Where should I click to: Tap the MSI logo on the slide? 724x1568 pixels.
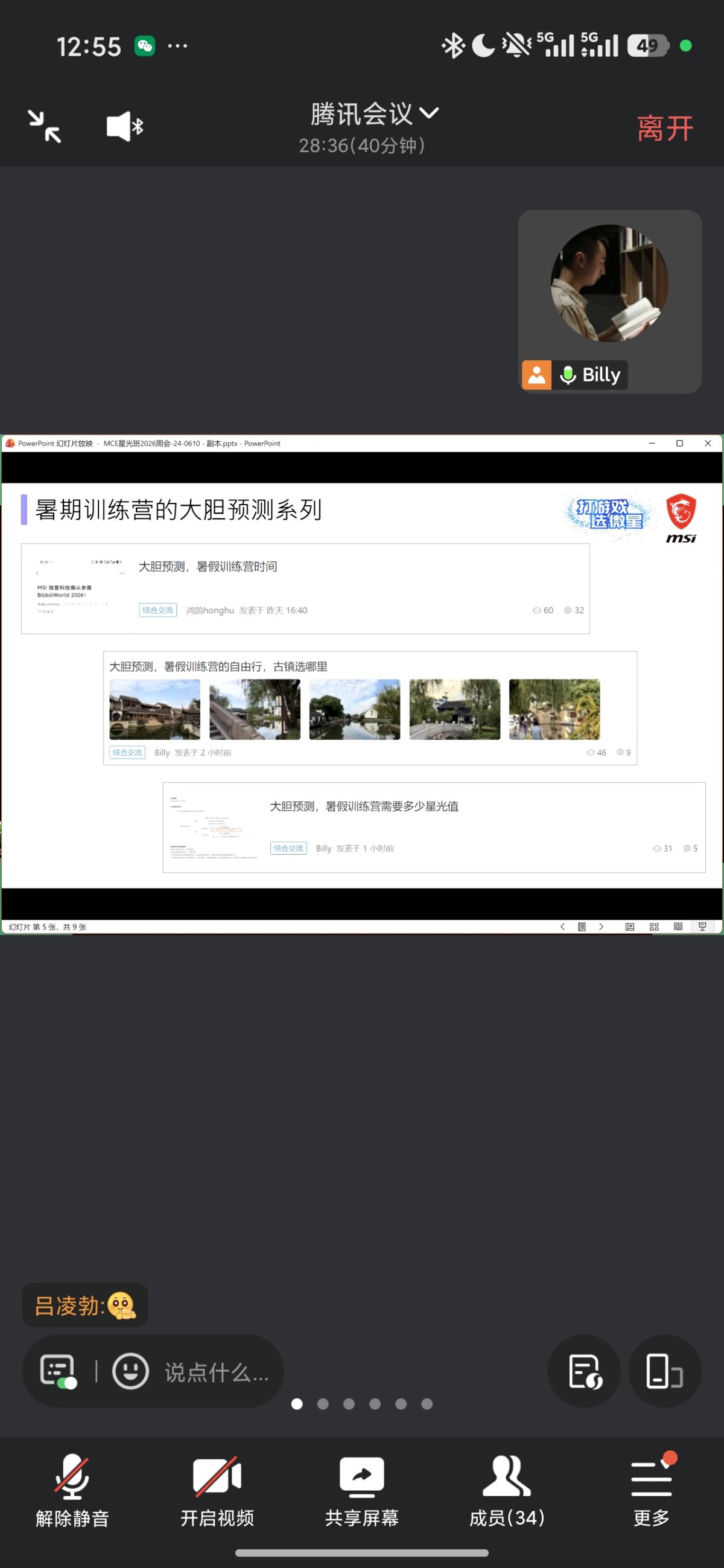pyautogui.click(x=681, y=518)
